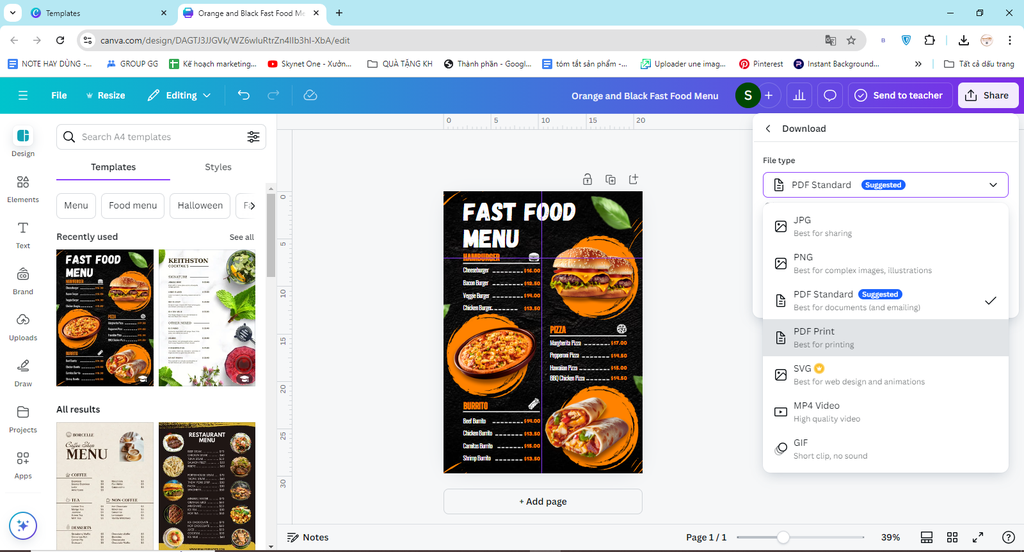Image resolution: width=1024 pixels, height=552 pixels.
Task: Select PDF Standard option in list
Action: pyautogui.click(x=886, y=300)
